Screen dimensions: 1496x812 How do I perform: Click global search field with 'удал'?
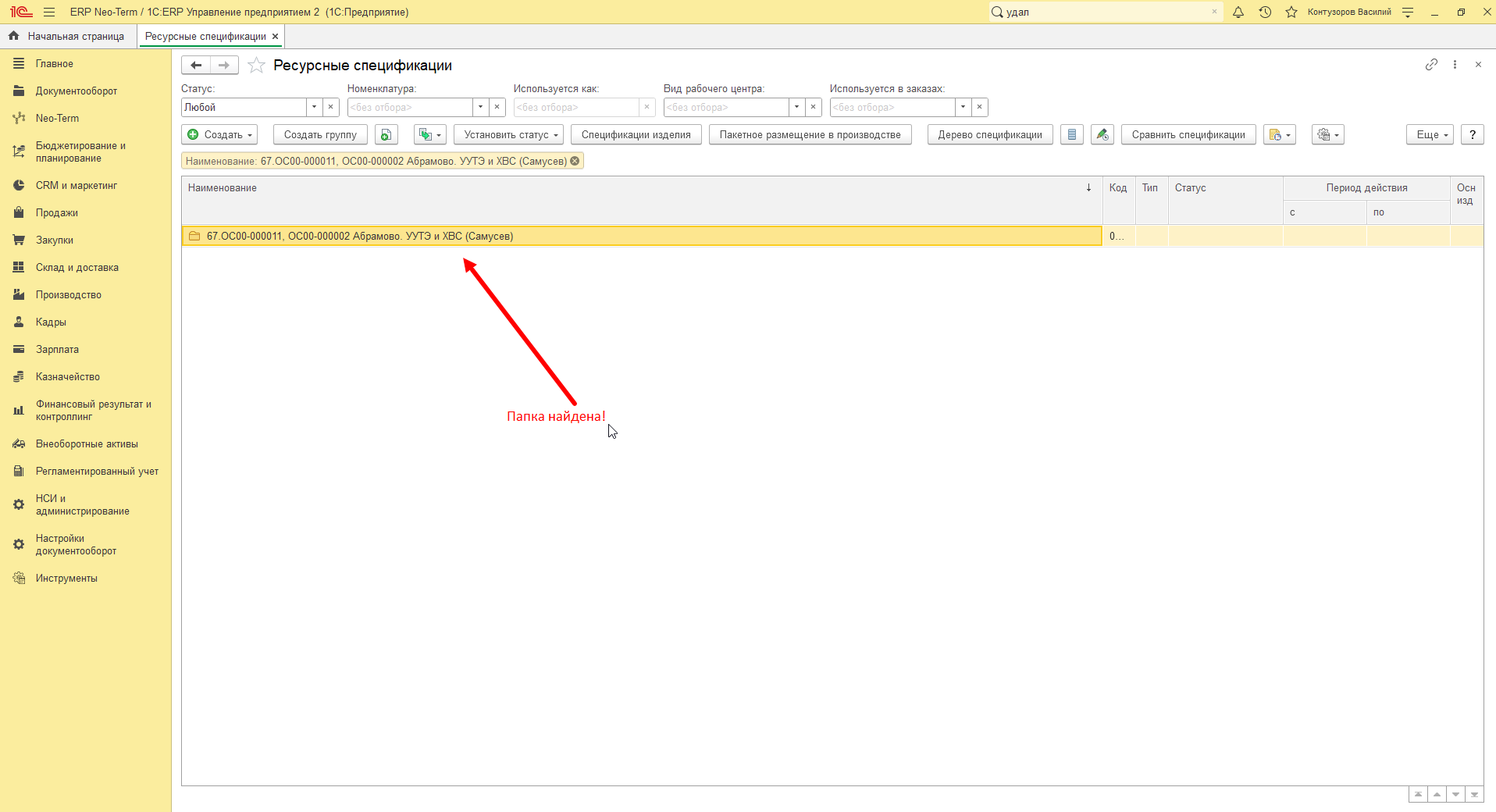[x=1106, y=12]
